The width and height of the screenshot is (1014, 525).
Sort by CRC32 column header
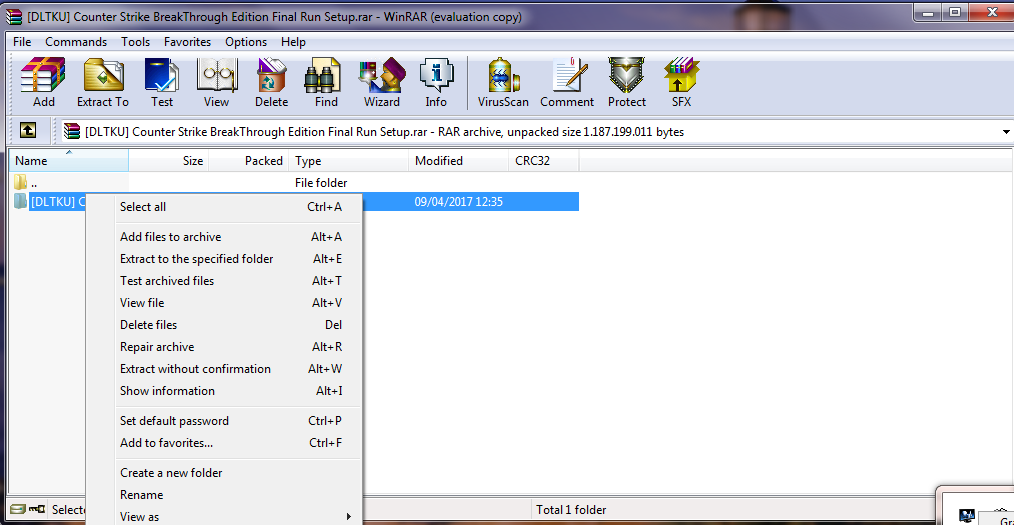click(544, 160)
